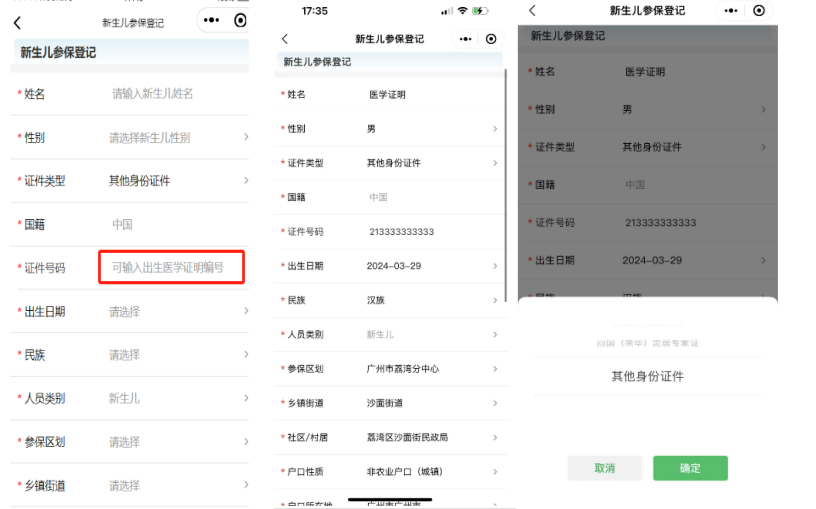This screenshot has height=509, width=816.
Task: Click the 新生儿参保登记 header in left screenshot
Action: pyautogui.click(x=58, y=53)
